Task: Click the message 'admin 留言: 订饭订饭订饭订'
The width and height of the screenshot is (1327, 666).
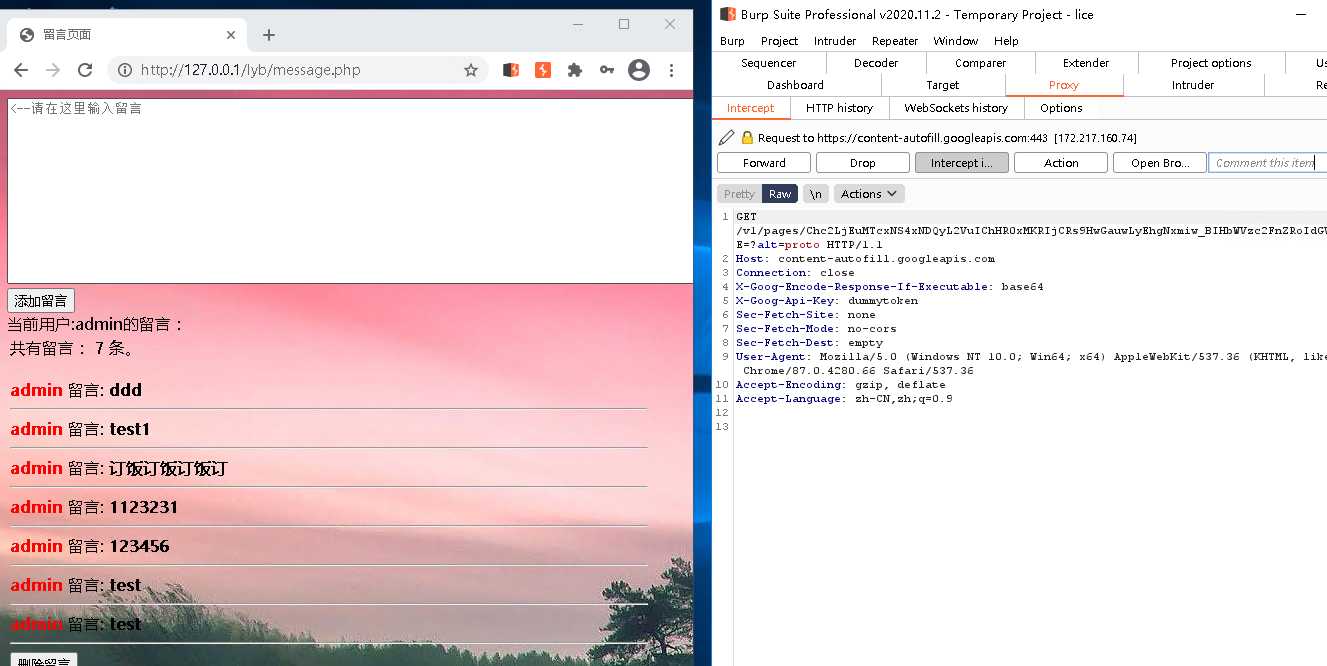Action: 119,468
